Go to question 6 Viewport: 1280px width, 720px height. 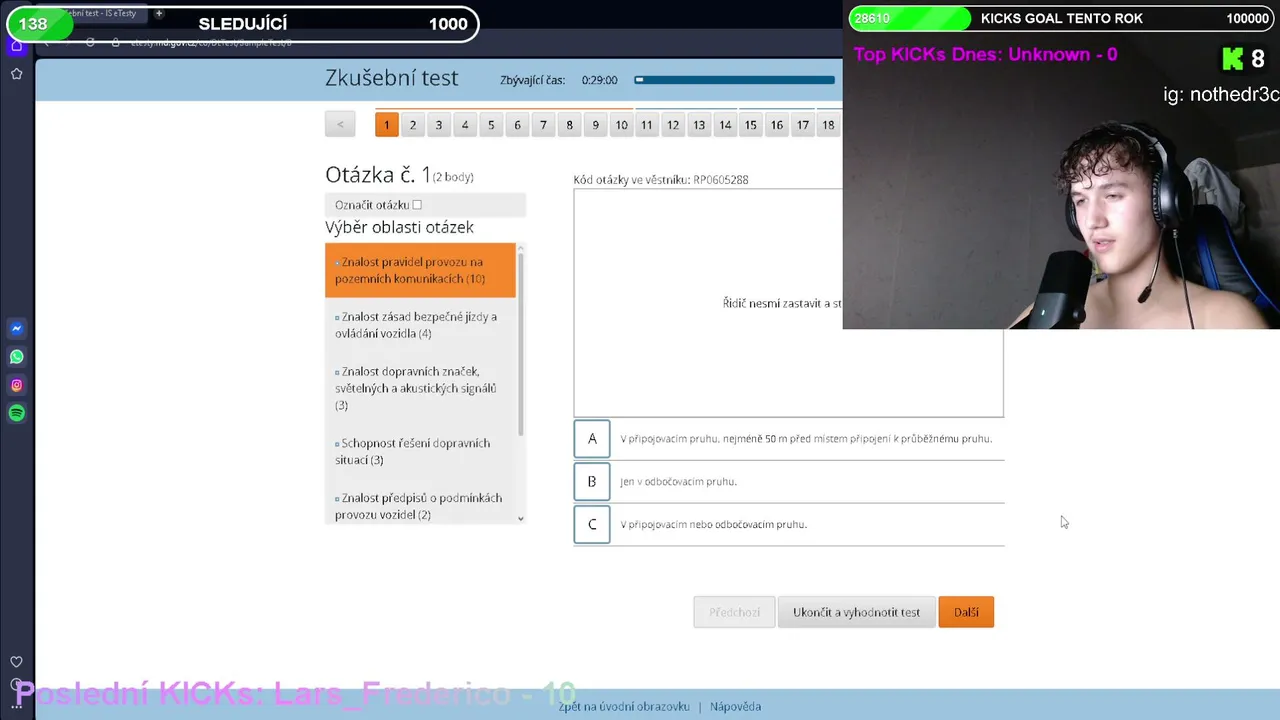pyautogui.click(x=517, y=125)
